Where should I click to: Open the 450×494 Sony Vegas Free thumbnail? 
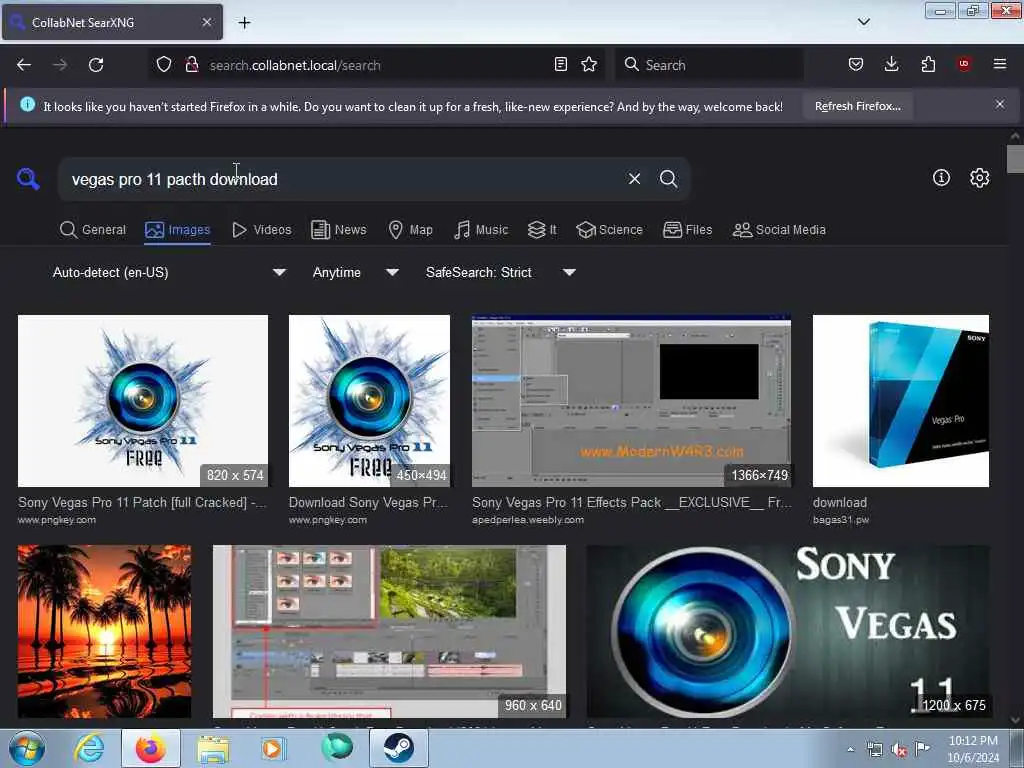point(369,401)
